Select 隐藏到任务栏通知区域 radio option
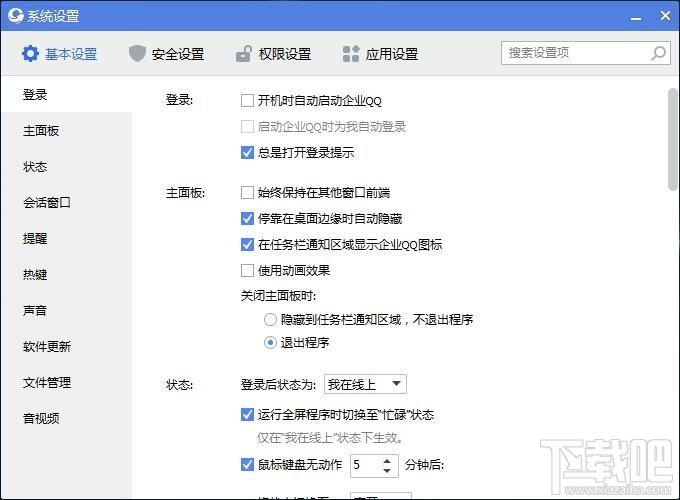Image resolution: width=680 pixels, height=500 pixels. (x=270, y=320)
